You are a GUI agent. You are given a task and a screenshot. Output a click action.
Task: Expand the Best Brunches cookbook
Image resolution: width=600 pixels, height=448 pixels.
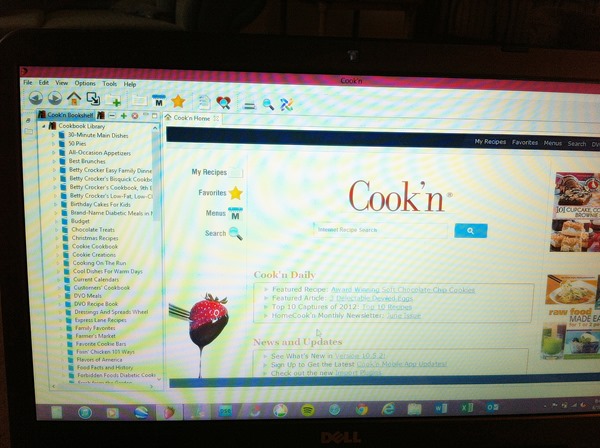pyautogui.click(x=54, y=161)
